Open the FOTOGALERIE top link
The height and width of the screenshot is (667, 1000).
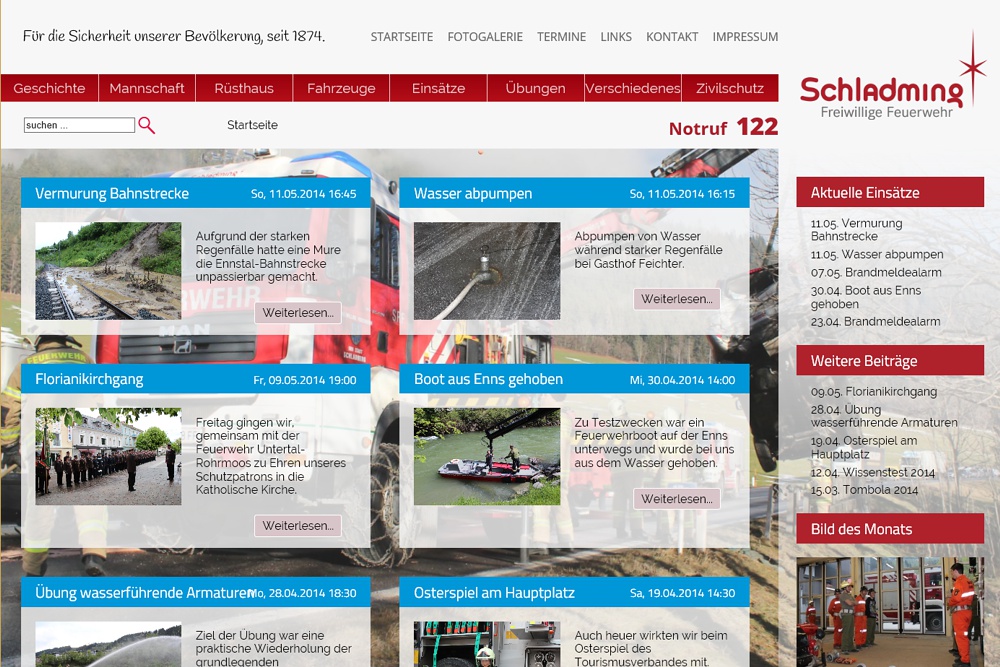click(x=485, y=37)
